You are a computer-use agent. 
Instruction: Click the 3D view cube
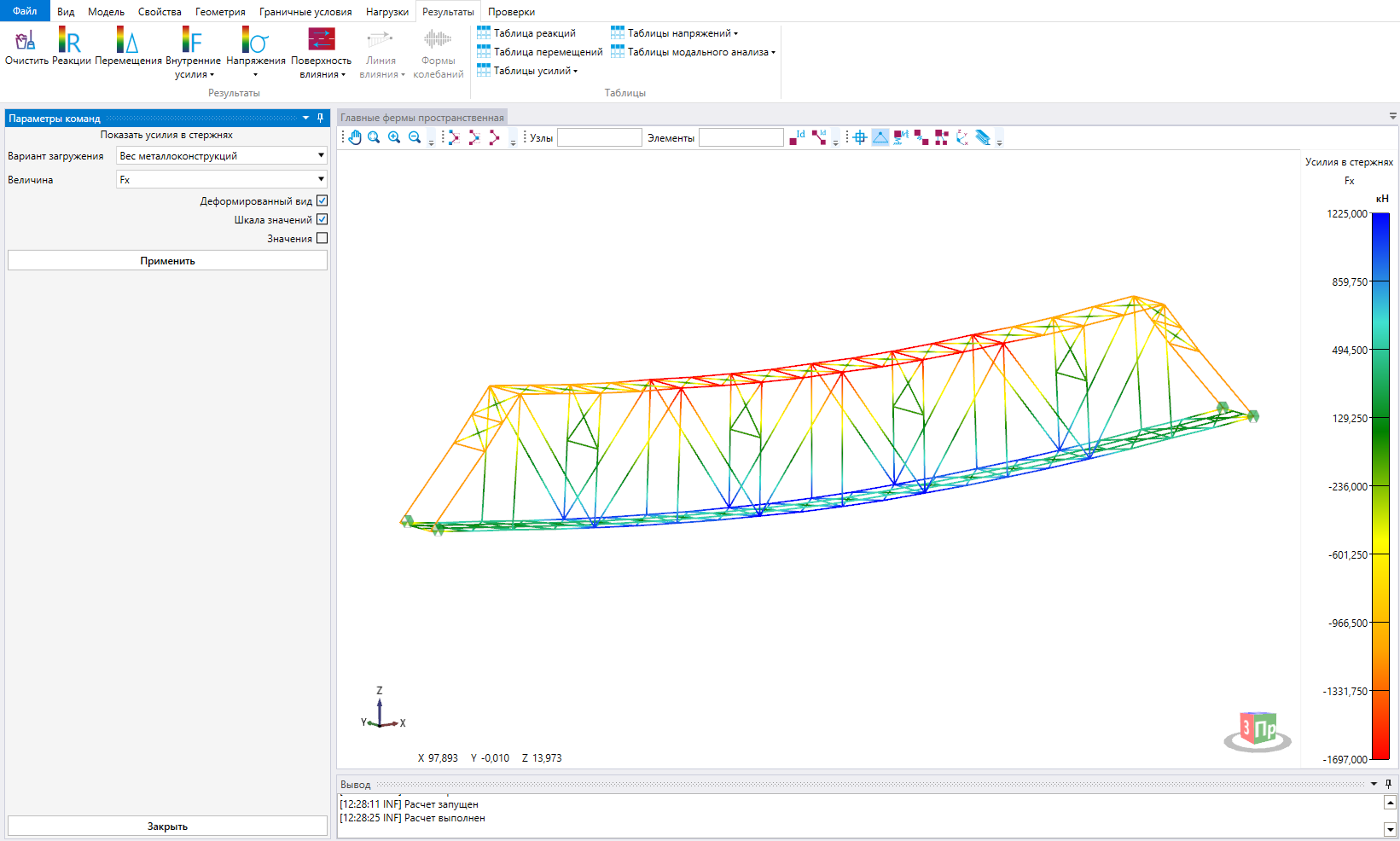click(x=1258, y=730)
